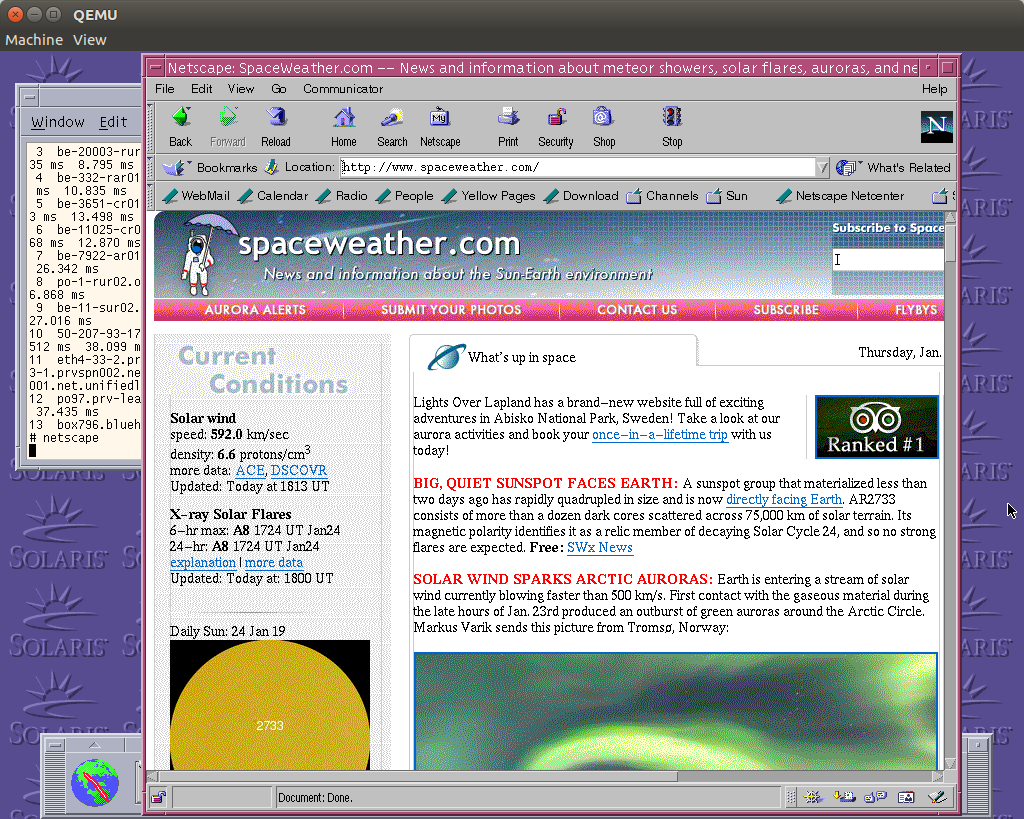Open the View menu in Netscape

(240, 89)
